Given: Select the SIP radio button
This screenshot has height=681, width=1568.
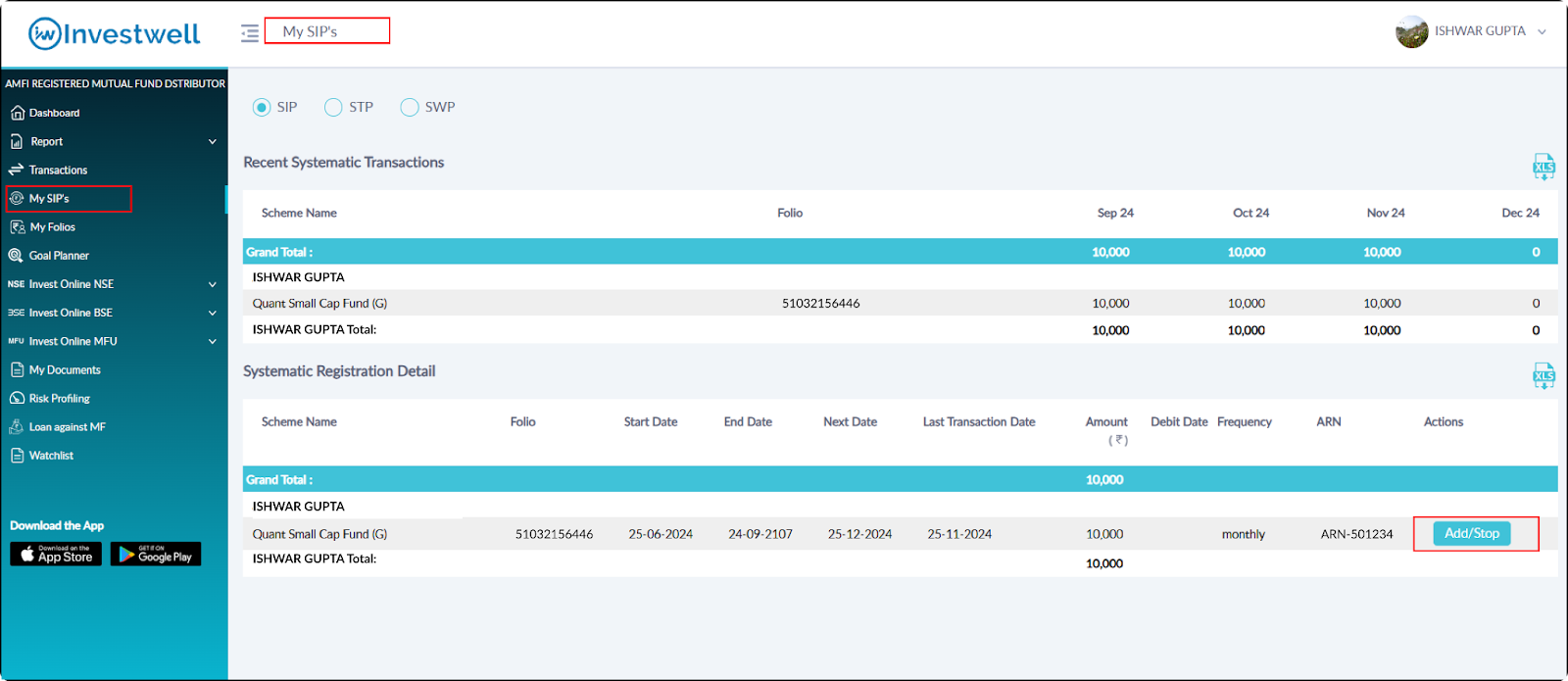Looking at the screenshot, I should pos(262,107).
